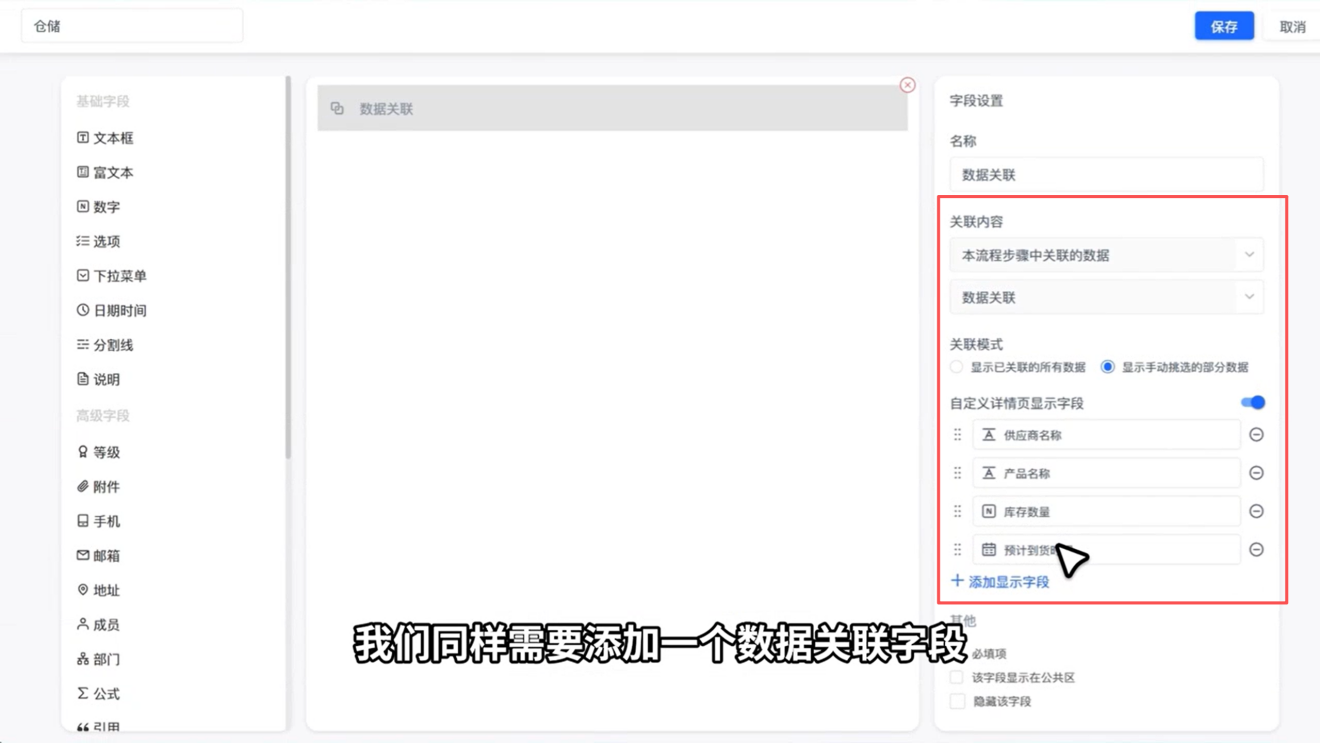Image resolution: width=1320 pixels, height=743 pixels.
Task: Toggle off 自定义详情页显示字段 switch
Action: [1253, 403]
